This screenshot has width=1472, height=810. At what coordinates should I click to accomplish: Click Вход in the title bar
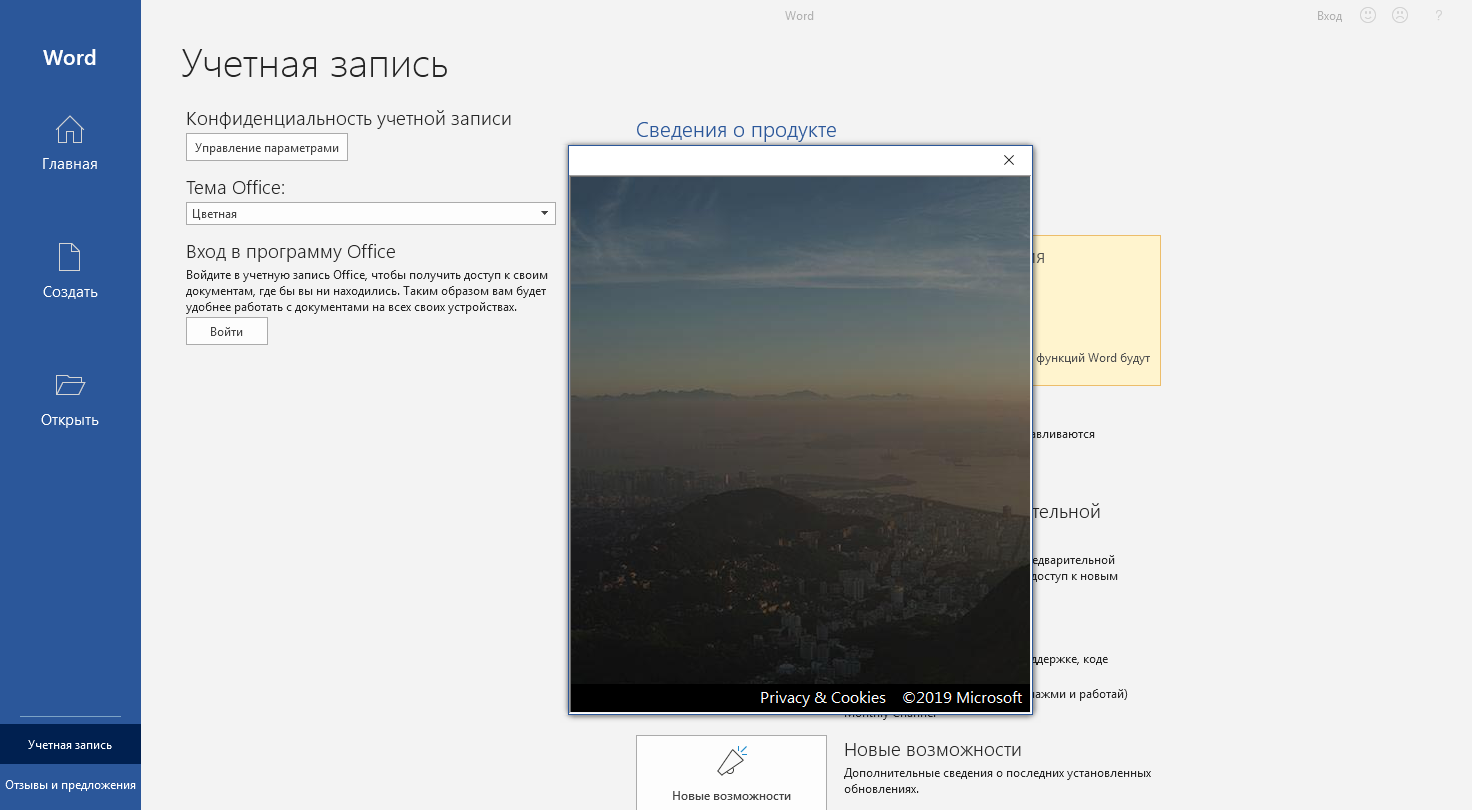[x=1329, y=16]
